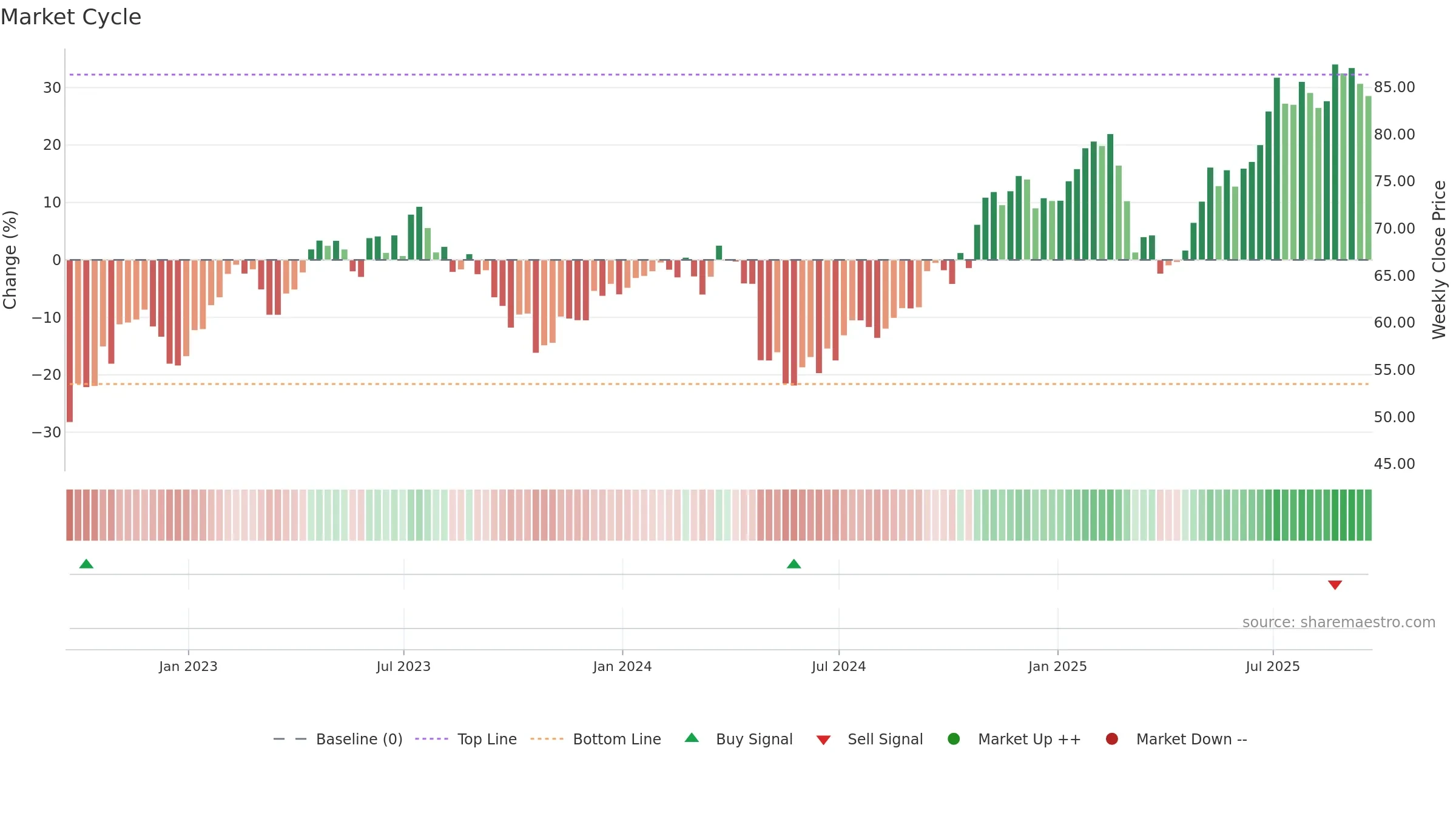
Task: Click the red sell signal triangle after Jul 2025
Action: (x=1335, y=585)
